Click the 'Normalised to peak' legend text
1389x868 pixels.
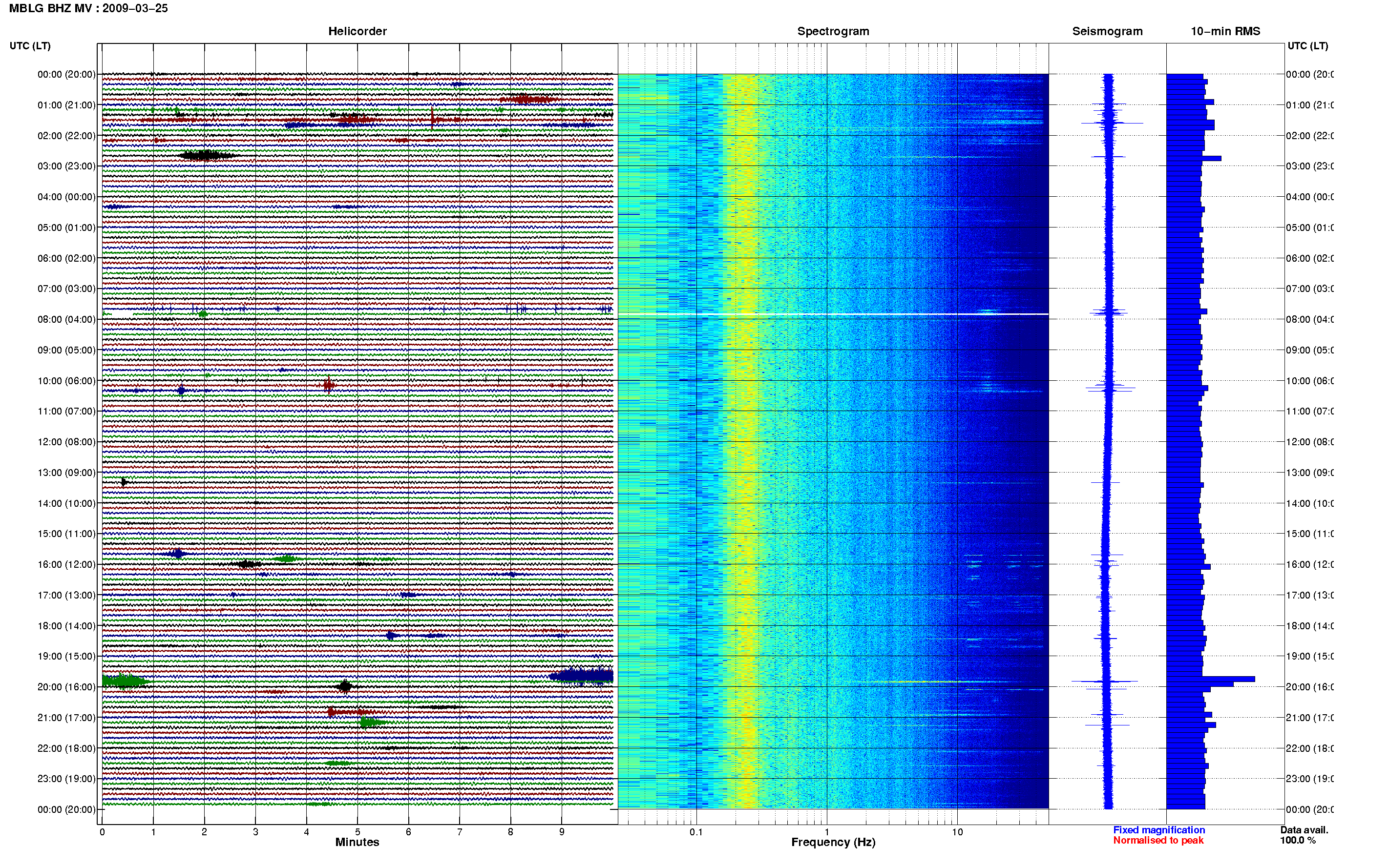[1158, 841]
